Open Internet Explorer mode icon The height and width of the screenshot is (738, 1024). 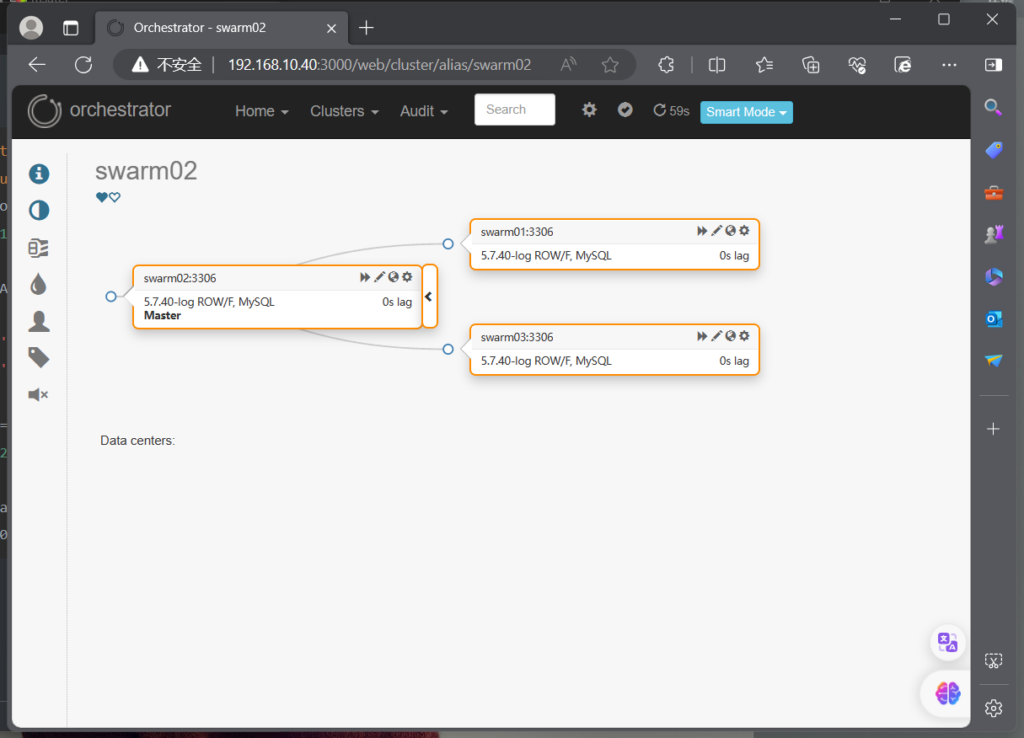point(903,65)
